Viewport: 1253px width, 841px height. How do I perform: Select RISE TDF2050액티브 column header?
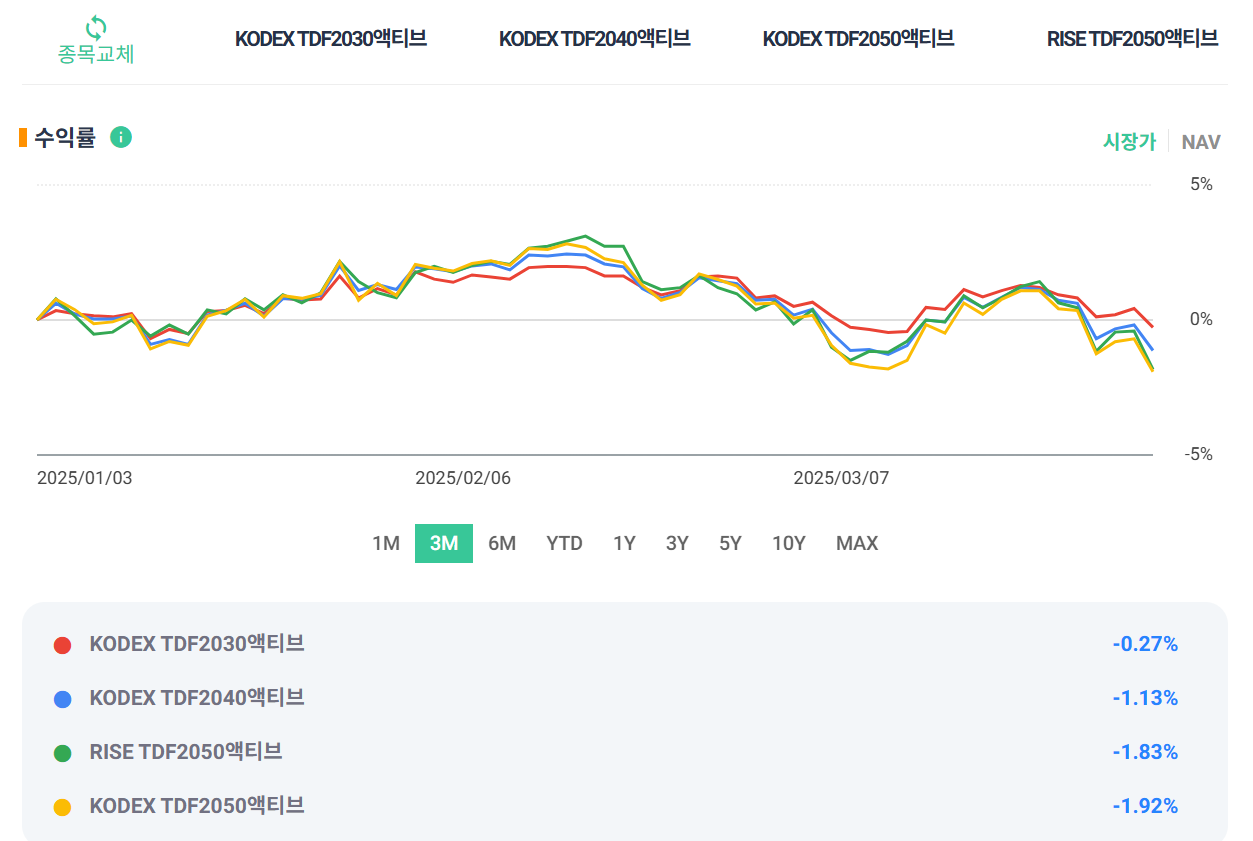point(1133,39)
